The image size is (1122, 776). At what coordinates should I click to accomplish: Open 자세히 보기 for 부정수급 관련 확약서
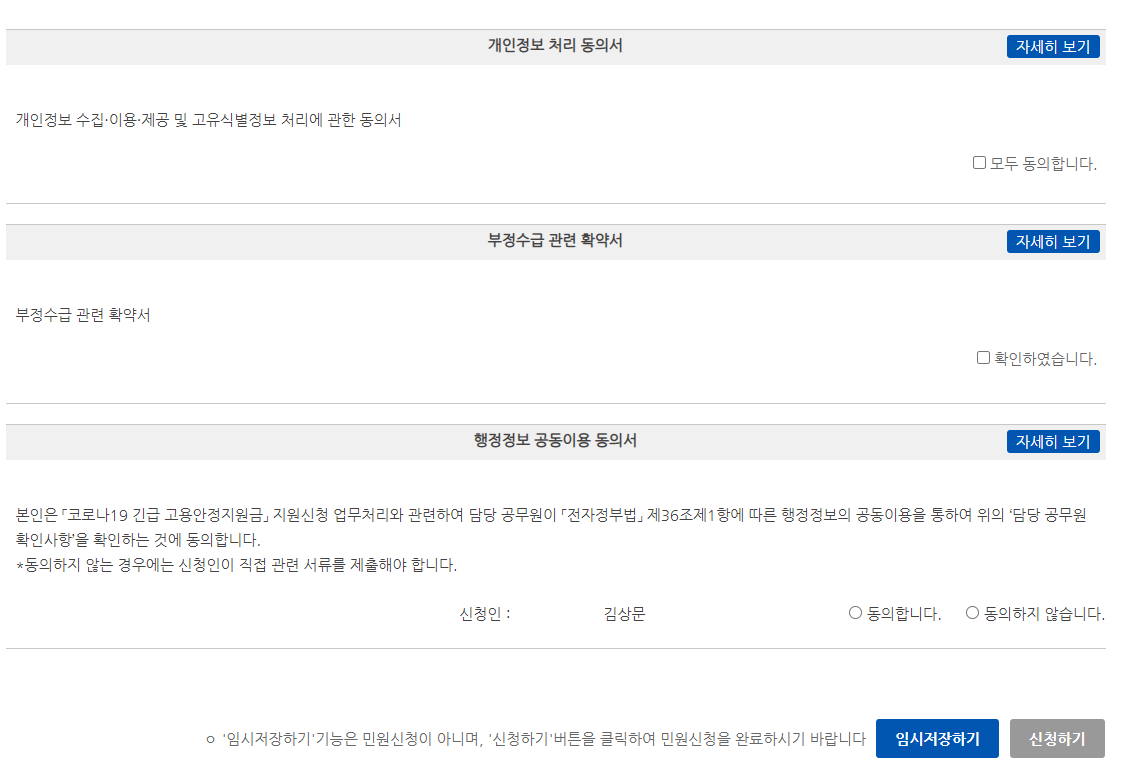(1053, 242)
